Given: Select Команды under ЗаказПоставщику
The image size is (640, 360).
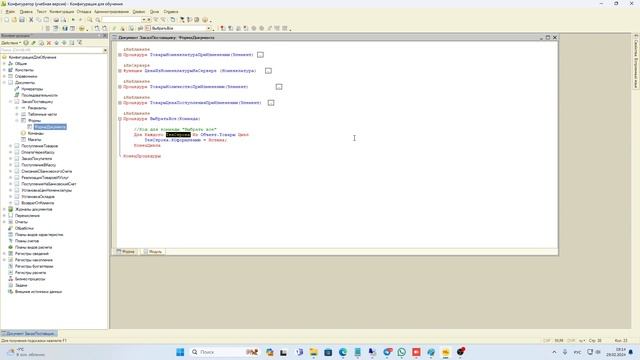Looking at the screenshot, I should (x=36, y=133).
